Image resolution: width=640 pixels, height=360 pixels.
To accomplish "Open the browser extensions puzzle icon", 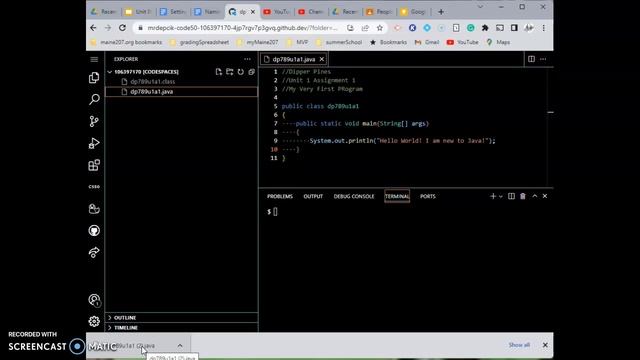I will 485,28.
